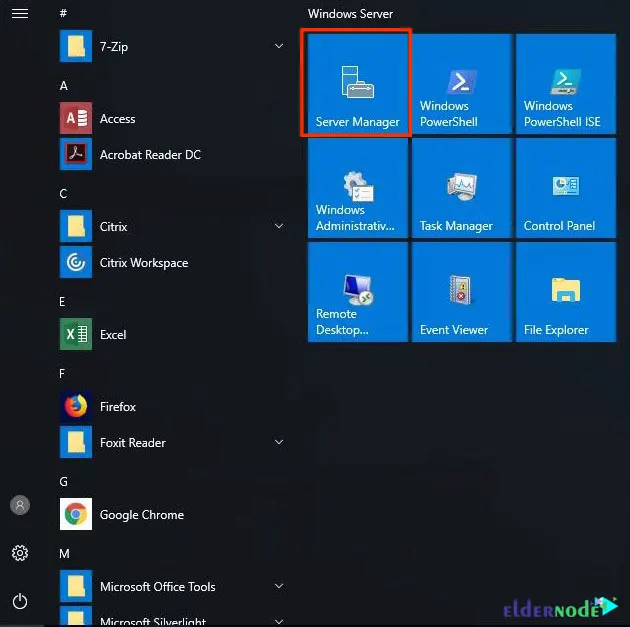Launch the Event Viewer tile
Image resolution: width=630 pixels, height=627 pixels.
tap(462, 292)
